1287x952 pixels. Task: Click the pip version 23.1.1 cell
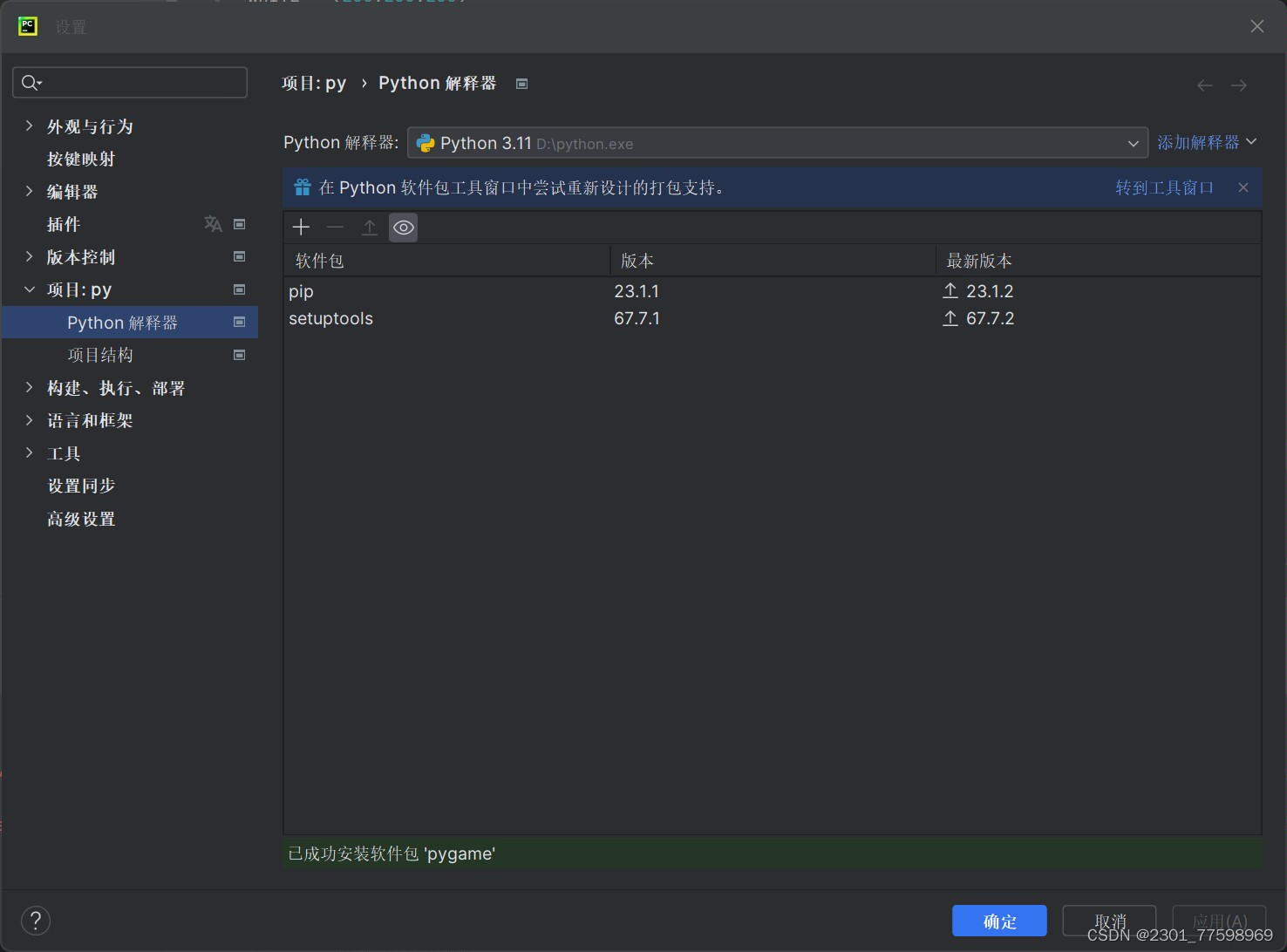(x=637, y=291)
